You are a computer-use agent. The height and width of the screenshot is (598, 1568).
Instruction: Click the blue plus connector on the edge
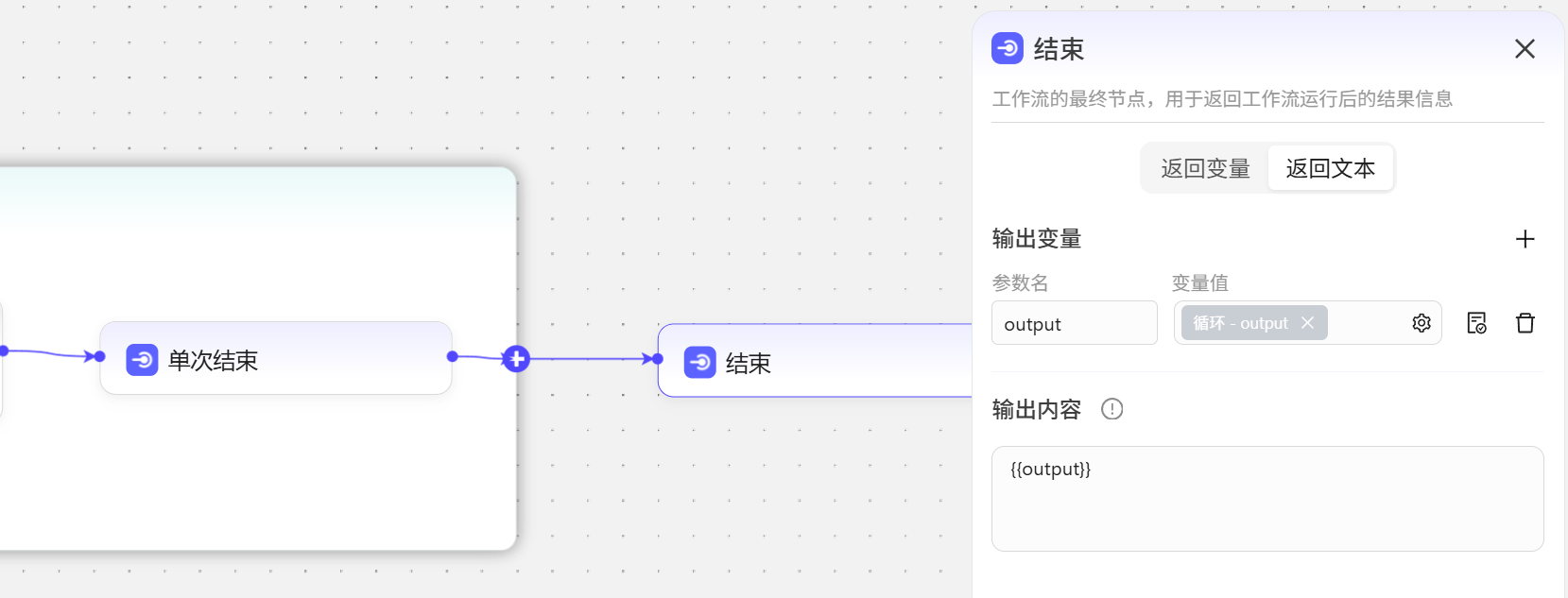tap(516, 359)
